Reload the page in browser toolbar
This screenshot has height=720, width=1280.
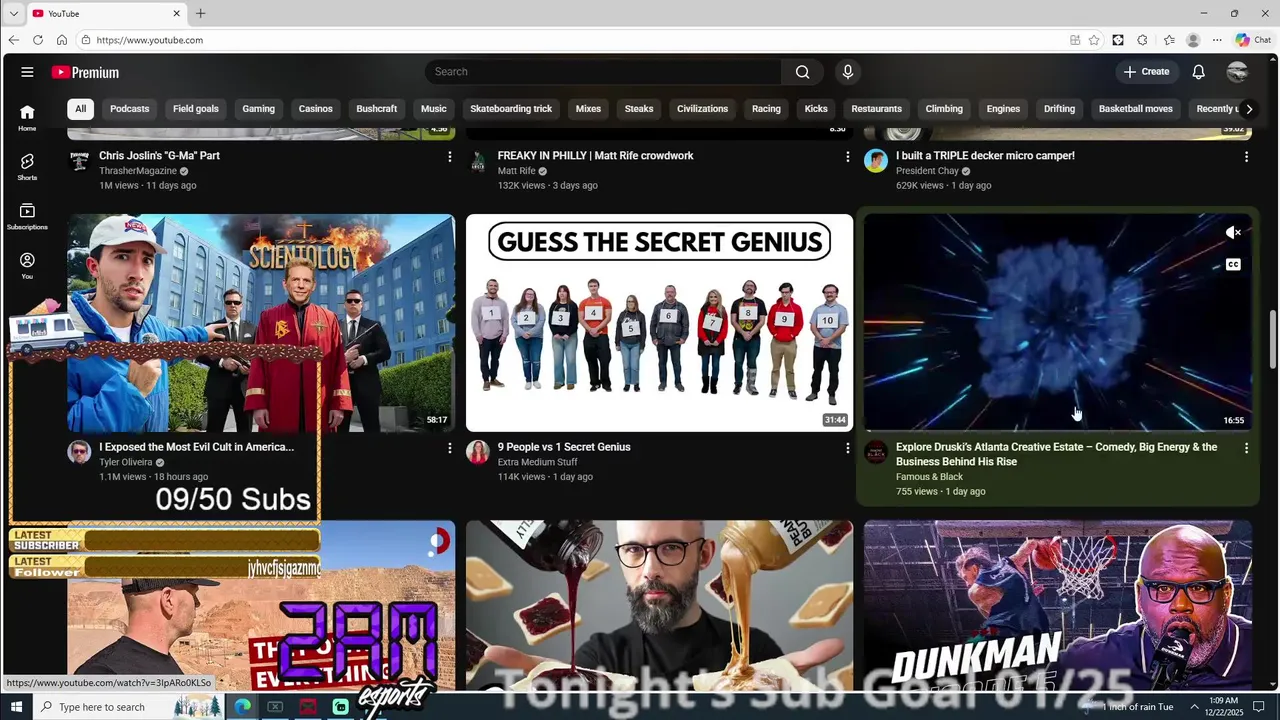coord(37,40)
